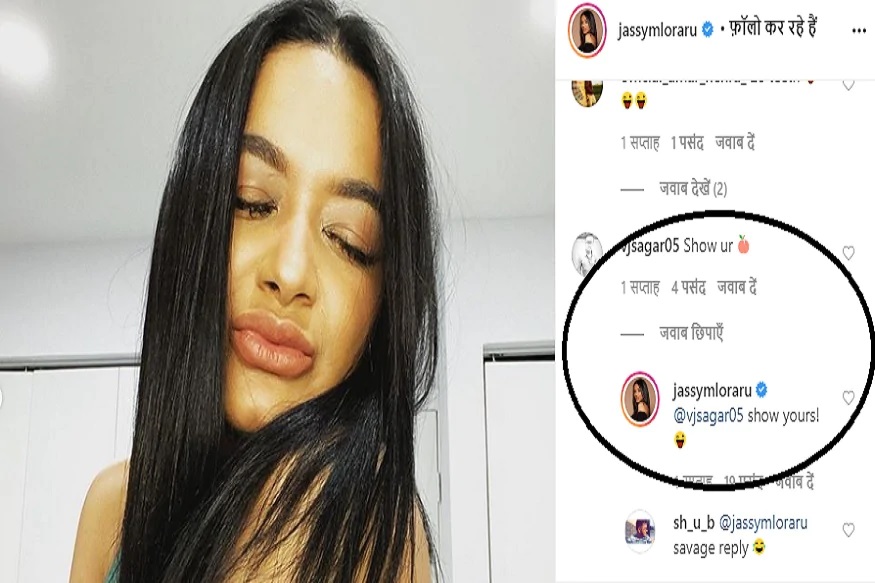Viewport: 875px width, 583px height.
Task: Open the @jassymloraru mention in sh_u_b's comment
Action: 763,523
